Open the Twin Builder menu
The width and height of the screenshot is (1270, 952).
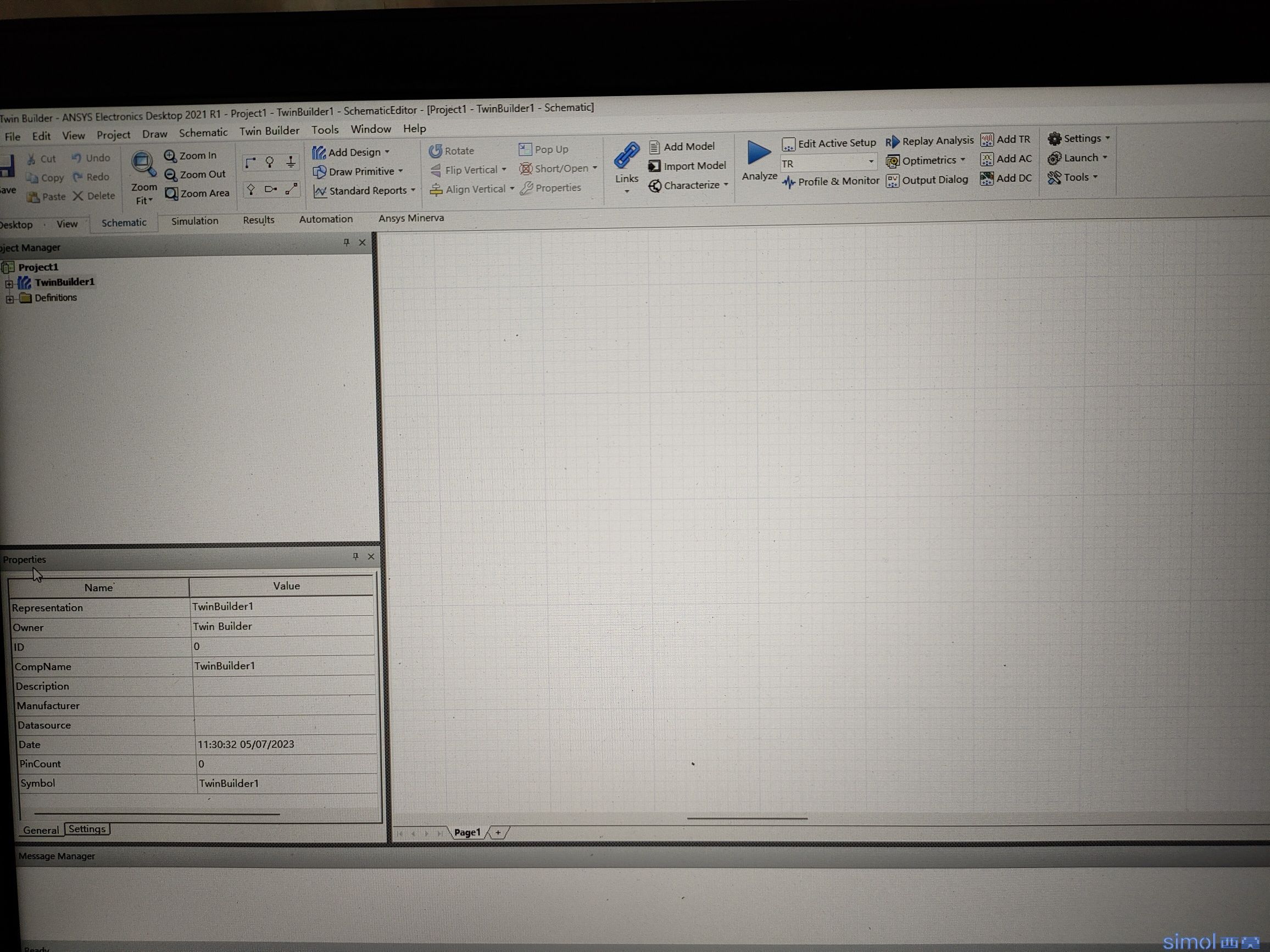tap(269, 131)
